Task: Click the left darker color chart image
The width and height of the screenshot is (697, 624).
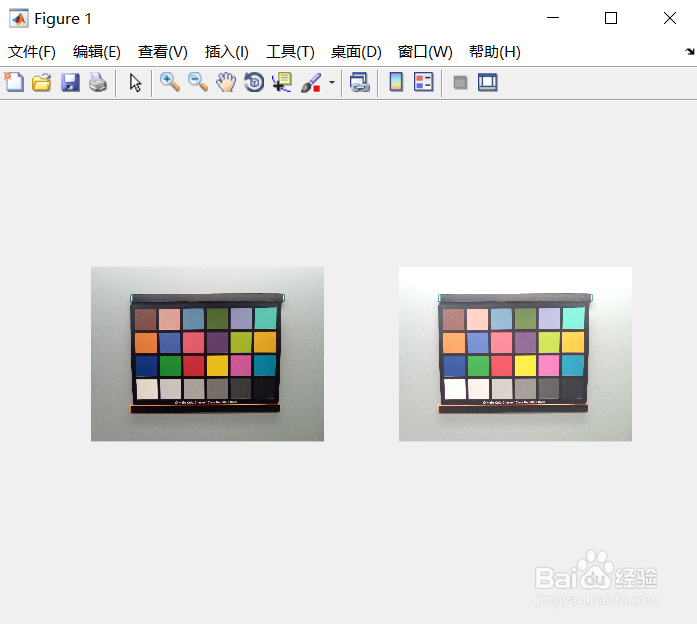Action: (208, 354)
